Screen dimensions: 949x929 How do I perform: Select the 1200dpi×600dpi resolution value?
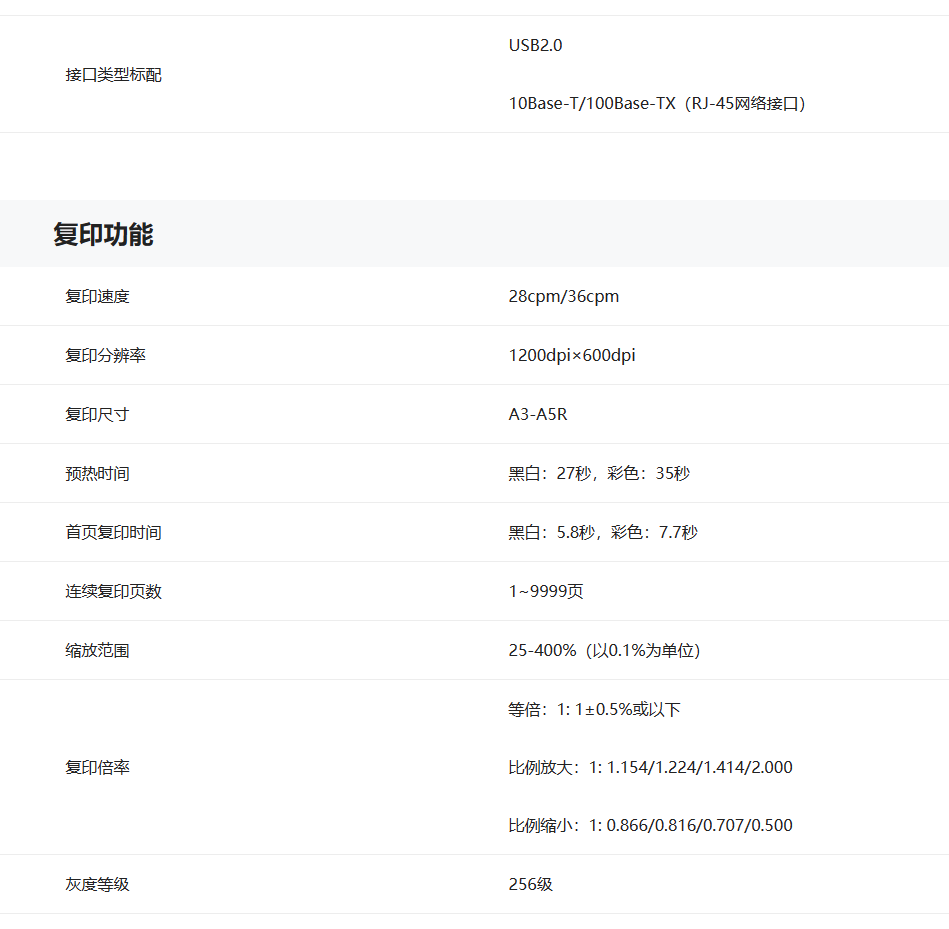coord(571,355)
